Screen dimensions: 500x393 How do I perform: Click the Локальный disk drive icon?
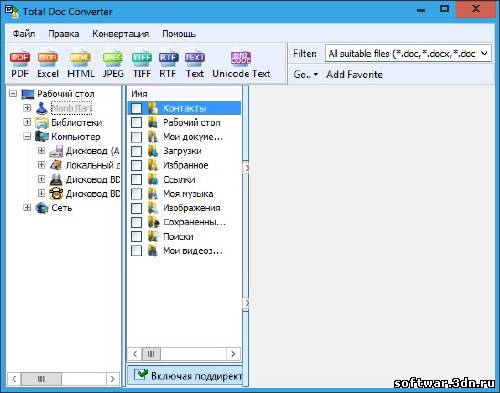click(56, 165)
